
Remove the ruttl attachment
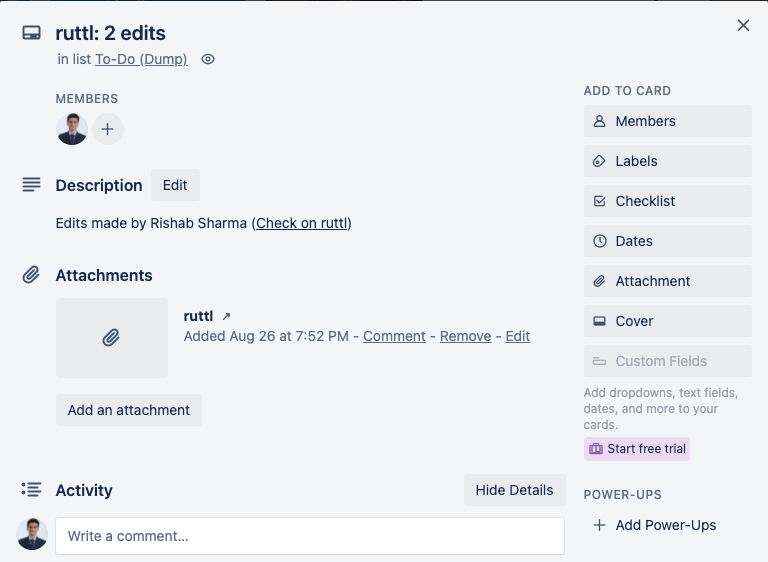(x=465, y=336)
